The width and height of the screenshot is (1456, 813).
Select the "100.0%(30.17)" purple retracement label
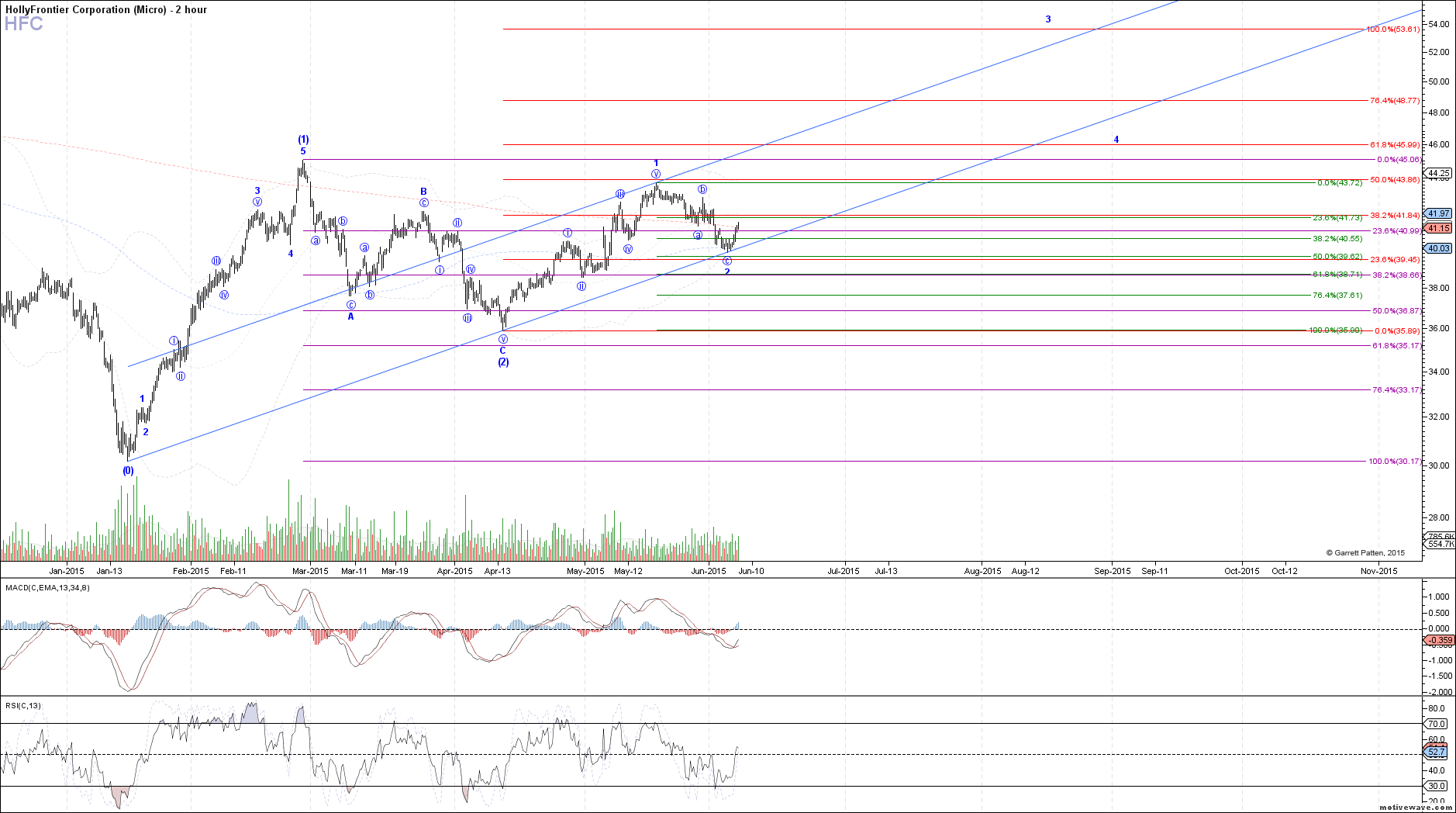[1395, 462]
